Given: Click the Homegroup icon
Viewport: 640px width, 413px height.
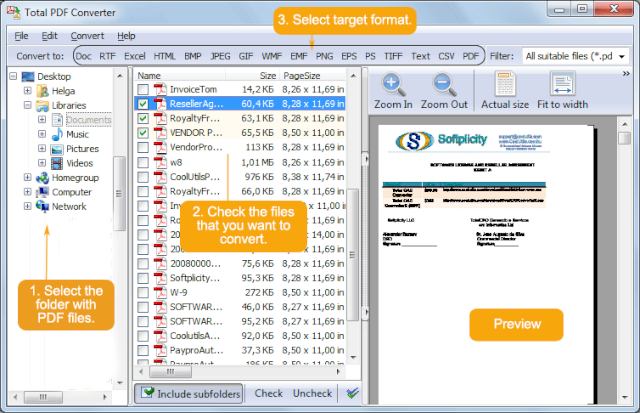Looking at the screenshot, I should click(42, 178).
